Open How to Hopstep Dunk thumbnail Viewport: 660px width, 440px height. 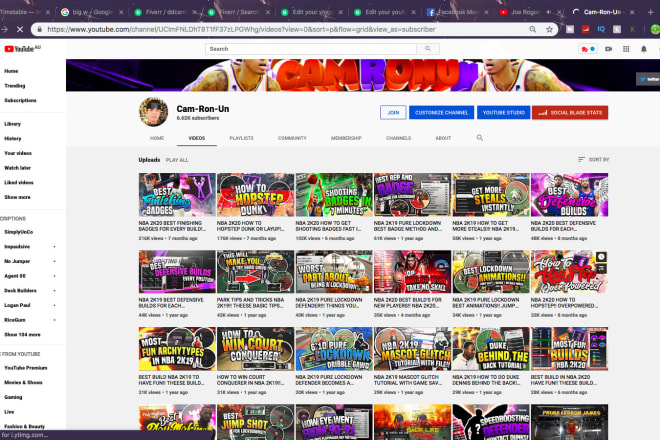coord(255,195)
